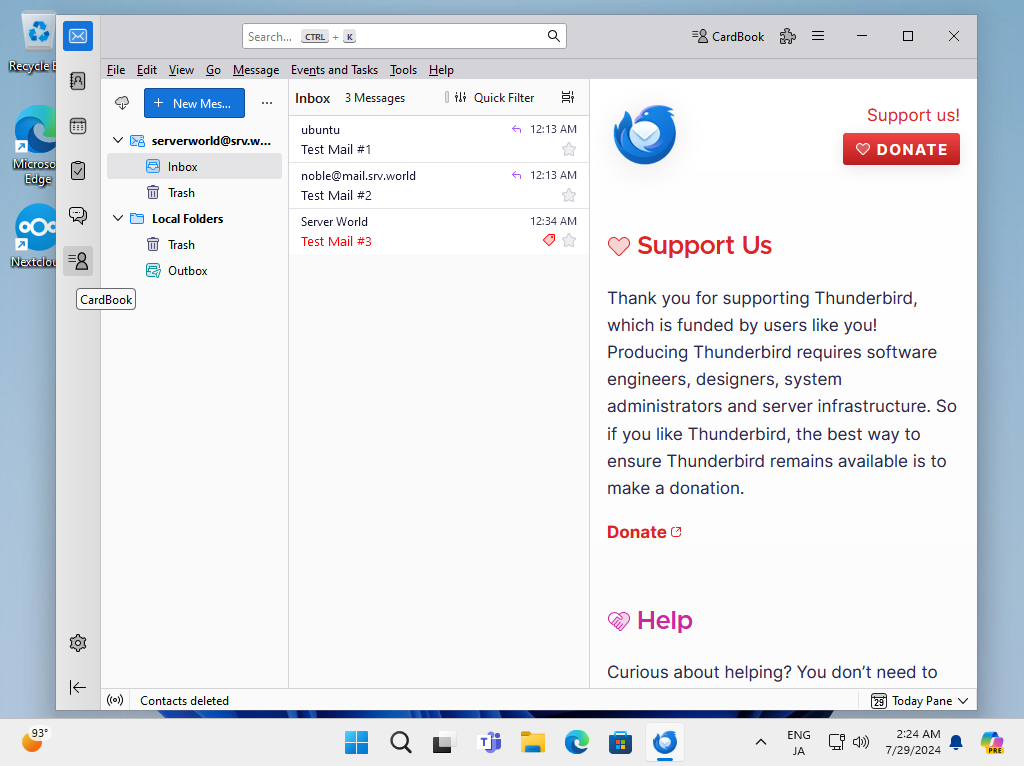Open message list display options
Viewport: 1024px width, 766px height.
tap(568, 97)
